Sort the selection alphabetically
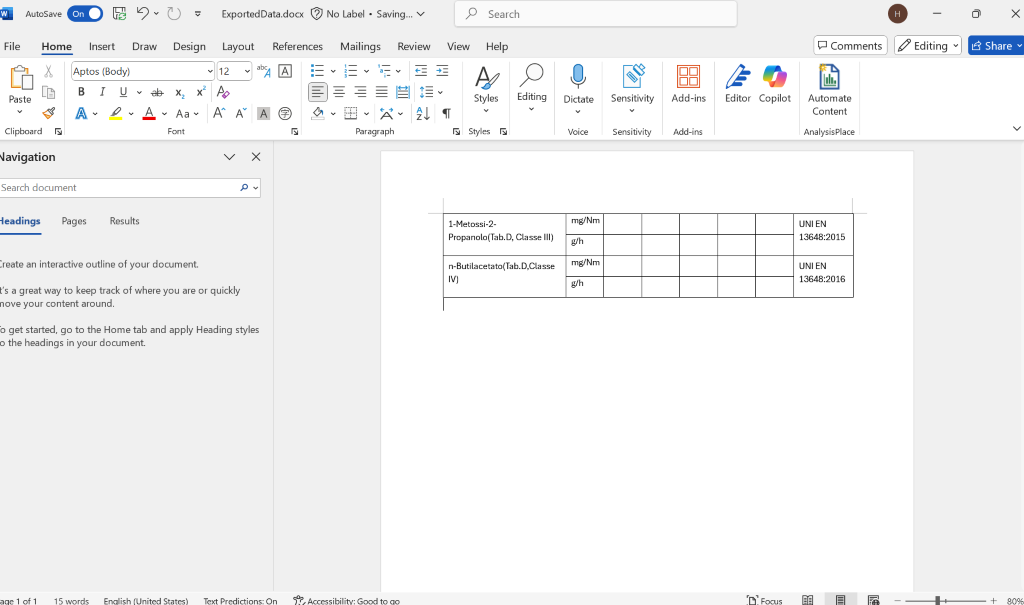This screenshot has width=1024, height=605. click(423, 113)
